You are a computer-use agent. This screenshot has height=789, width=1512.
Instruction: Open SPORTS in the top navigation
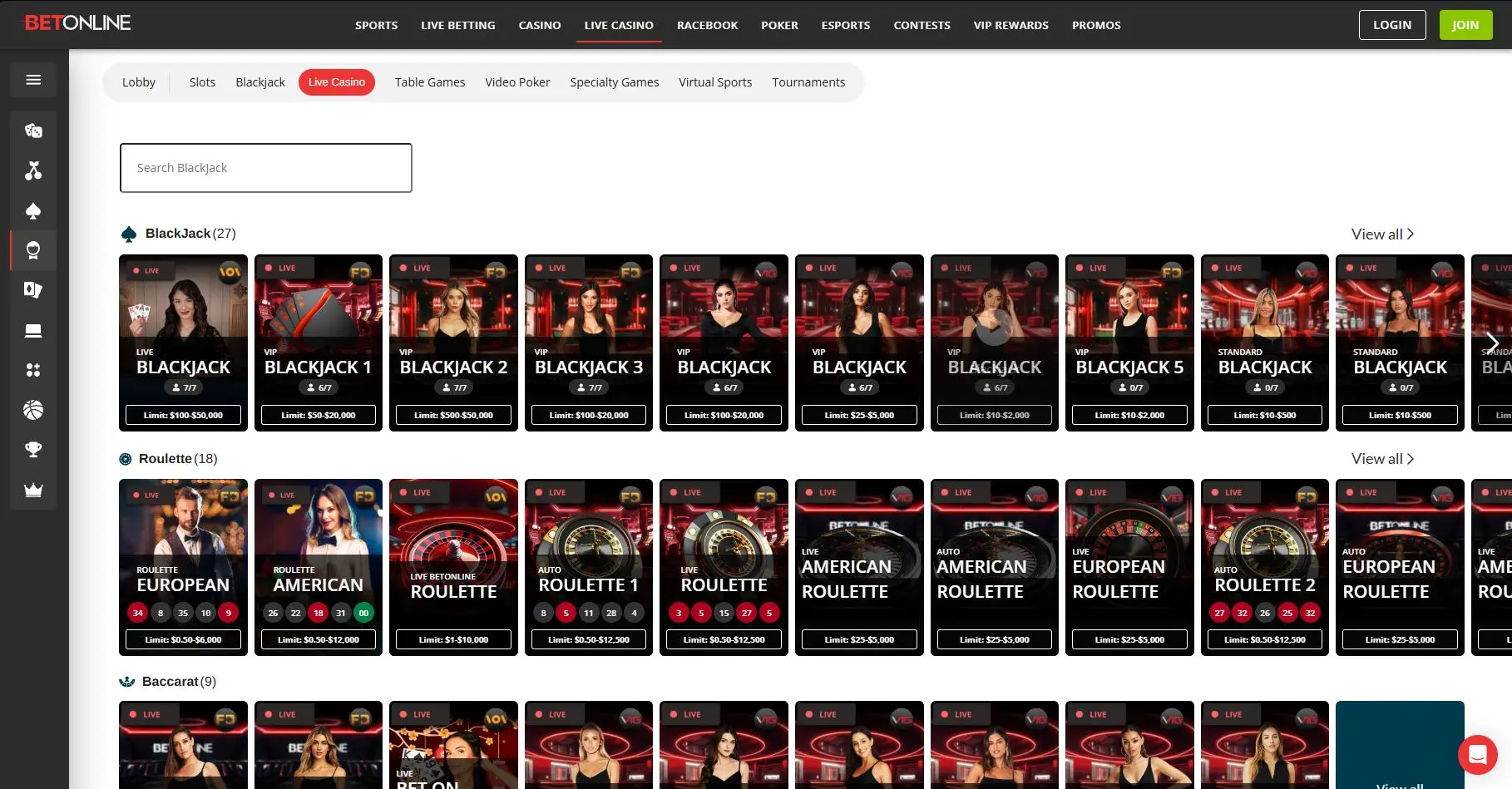pyautogui.click(x=376, y=25)
